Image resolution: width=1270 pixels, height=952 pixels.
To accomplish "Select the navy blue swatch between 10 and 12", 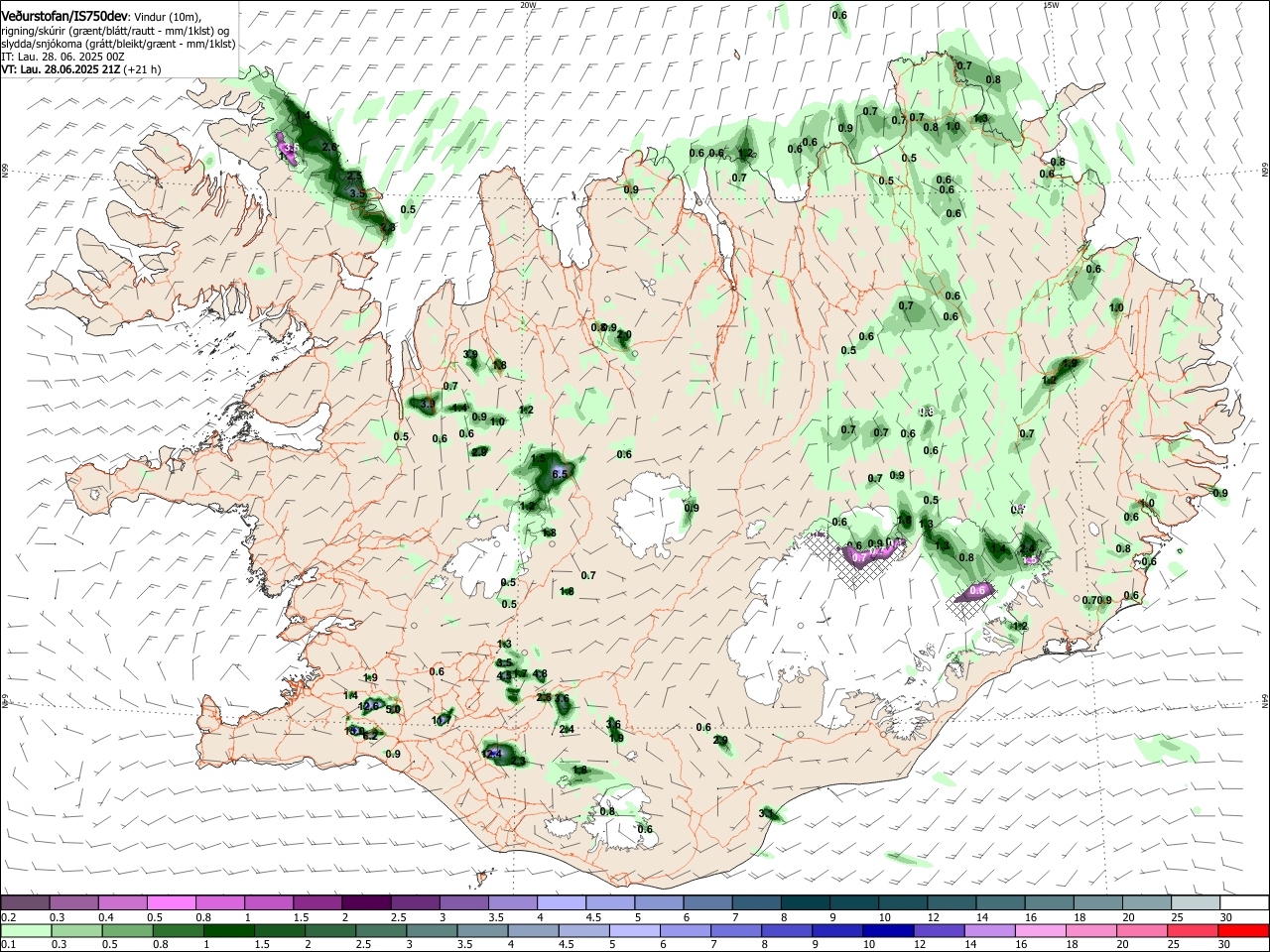I will pyautogui.click(x=889, y=931).
